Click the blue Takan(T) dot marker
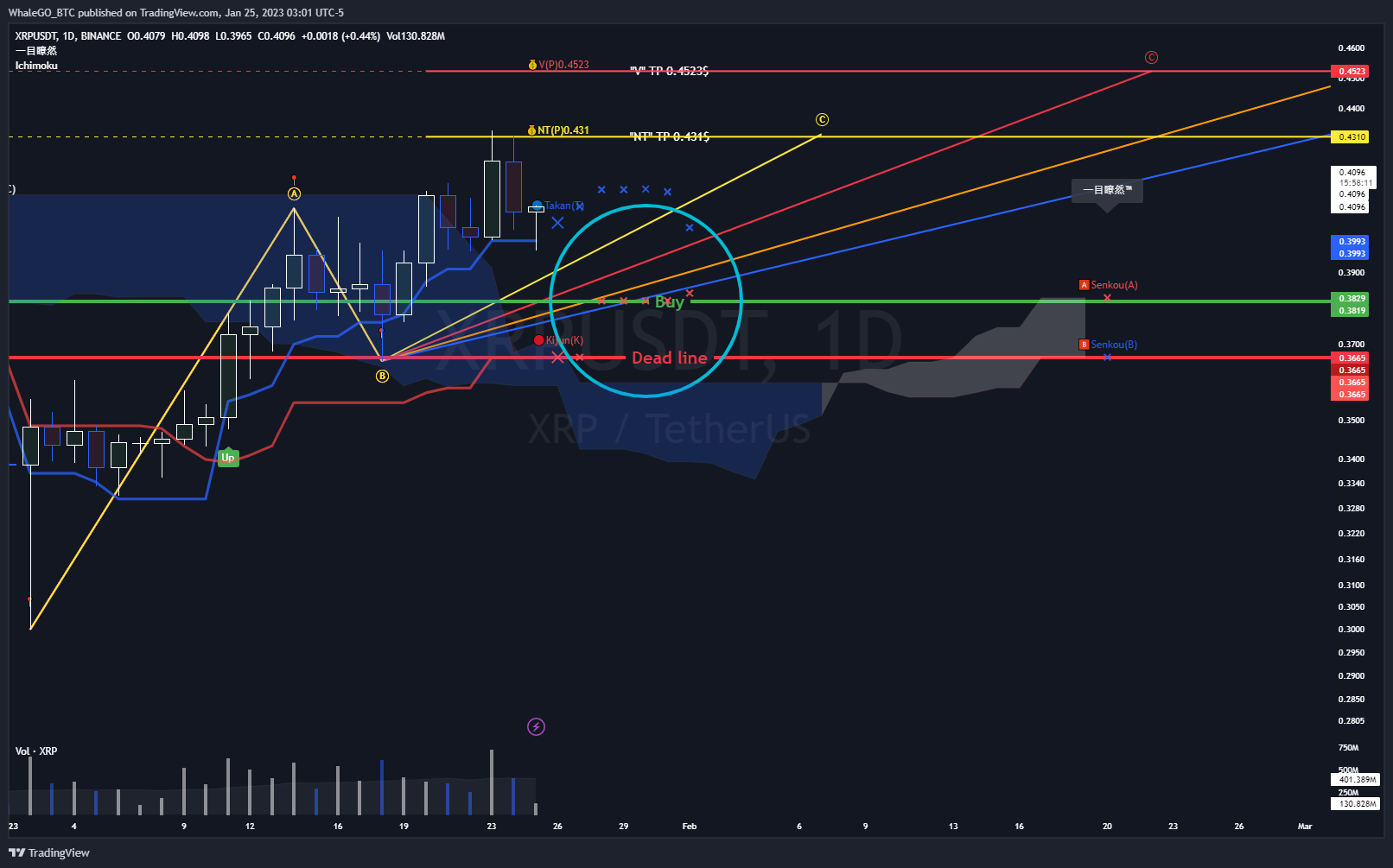The height and width of the screenshot is (868, 1393). tap(537, 206)
